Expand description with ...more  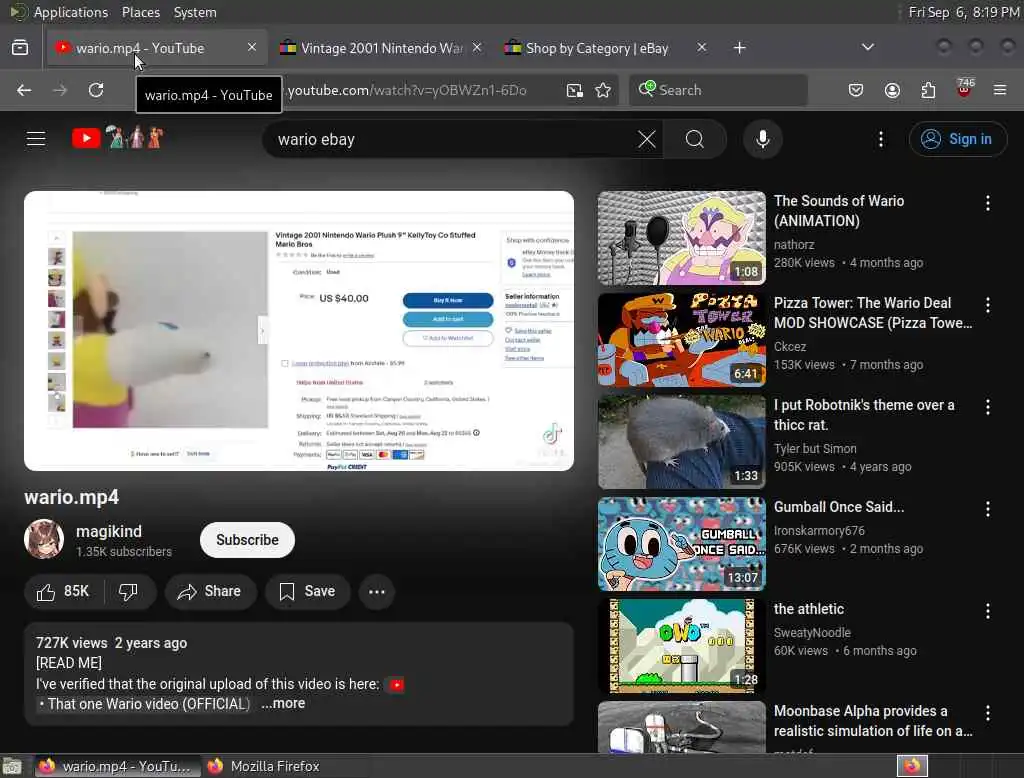tap(283, 704)
